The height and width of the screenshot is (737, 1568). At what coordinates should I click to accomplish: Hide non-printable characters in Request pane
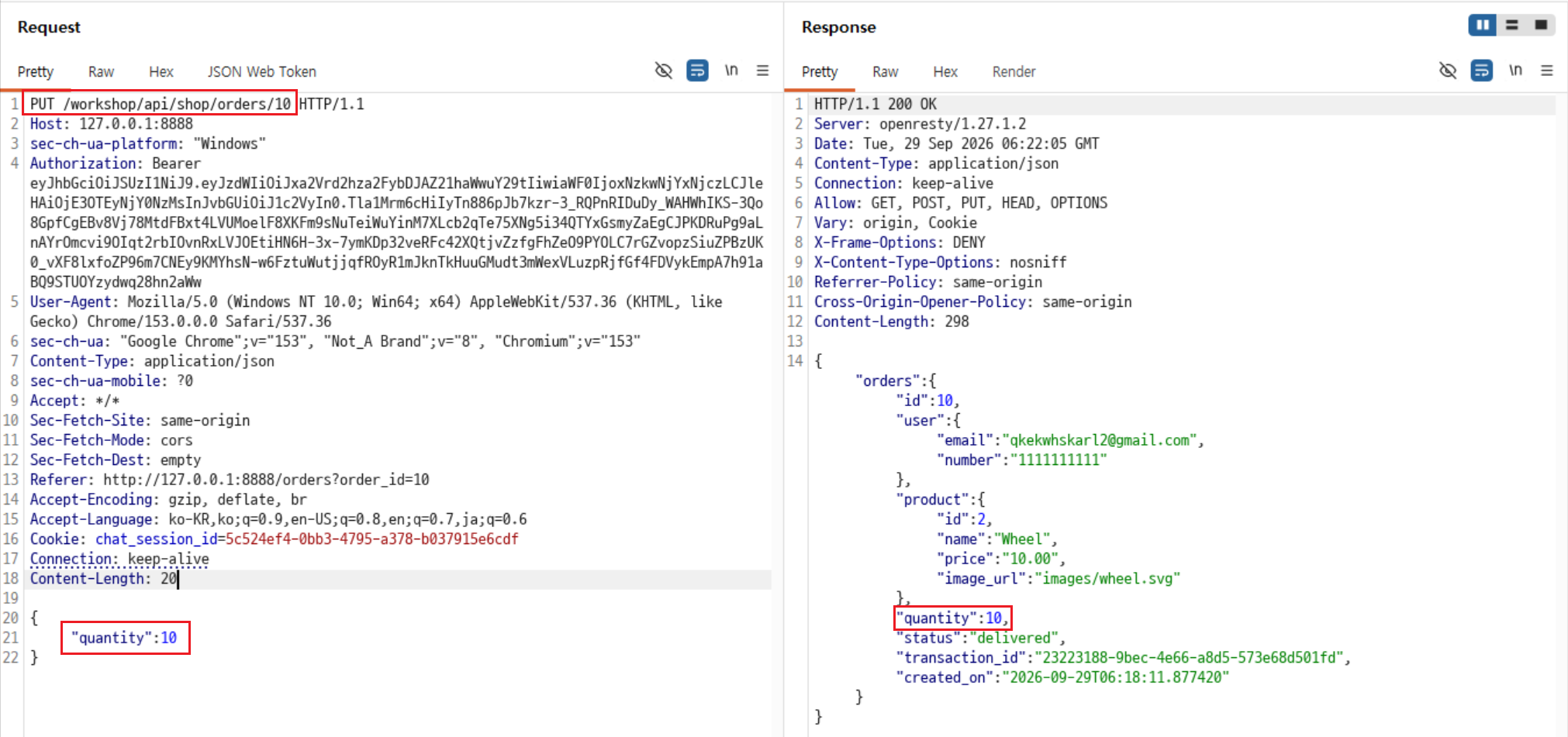663,71
